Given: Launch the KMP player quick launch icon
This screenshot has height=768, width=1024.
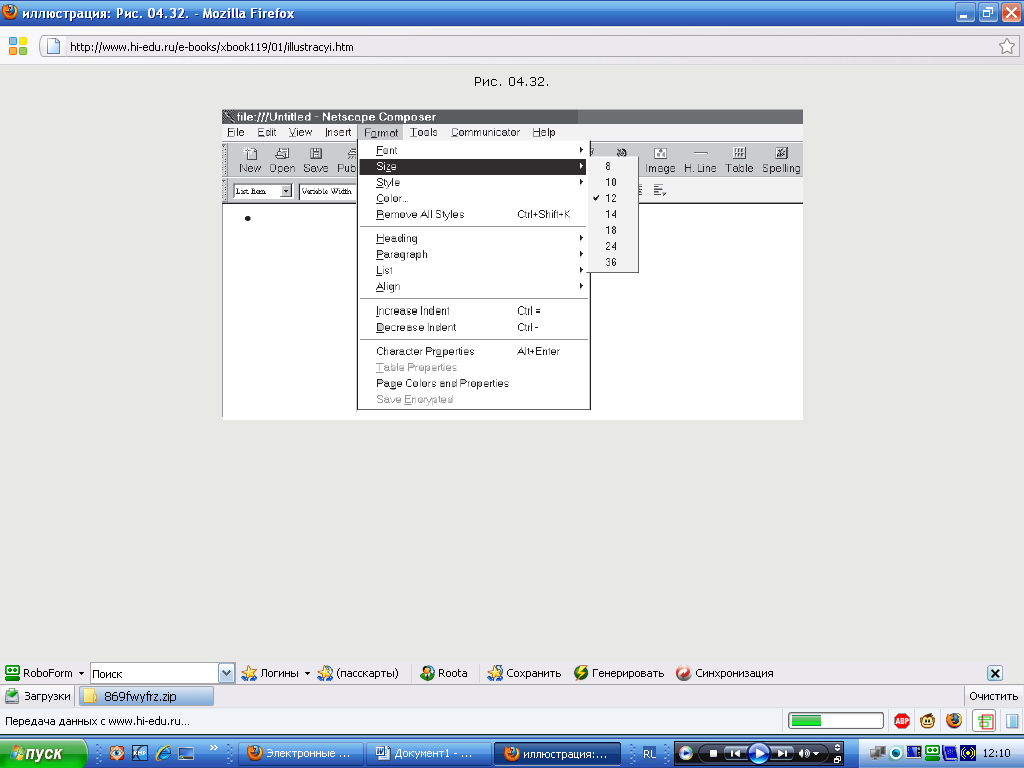Looking at the screenshot, I should click(x=140, y=753).
